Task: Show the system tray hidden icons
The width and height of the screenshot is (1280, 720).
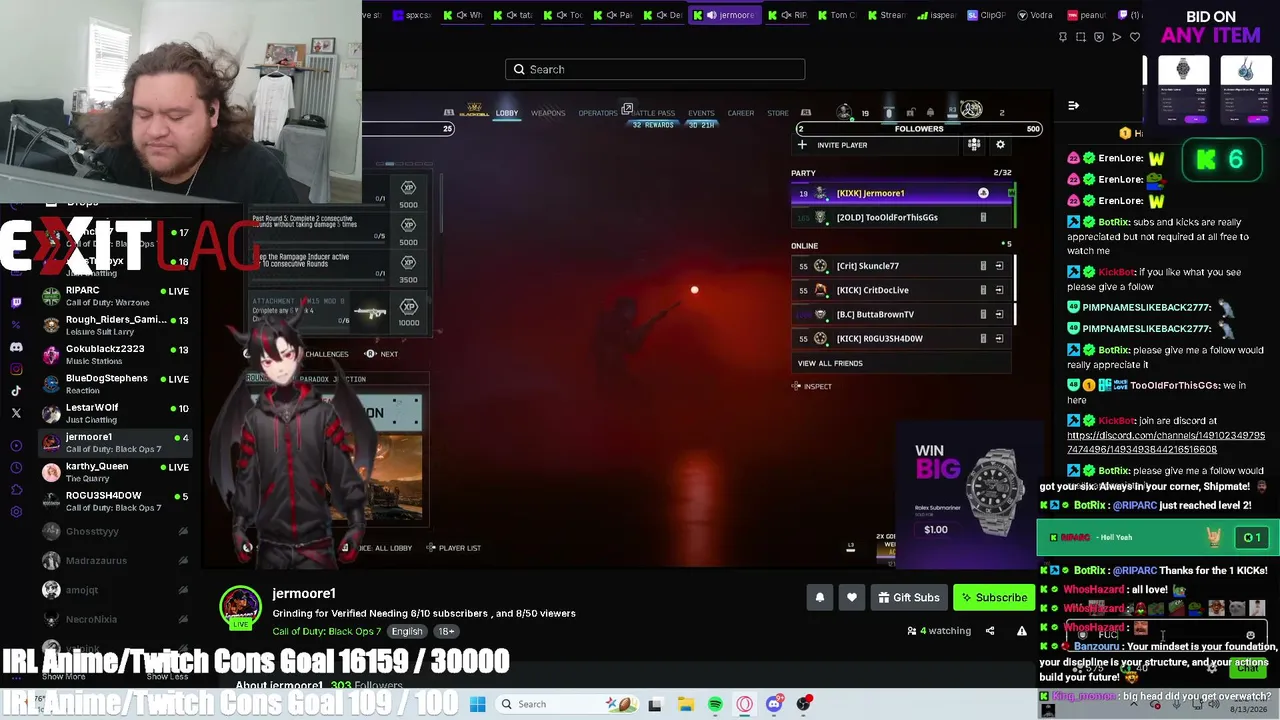Action: click(1133, 704)
